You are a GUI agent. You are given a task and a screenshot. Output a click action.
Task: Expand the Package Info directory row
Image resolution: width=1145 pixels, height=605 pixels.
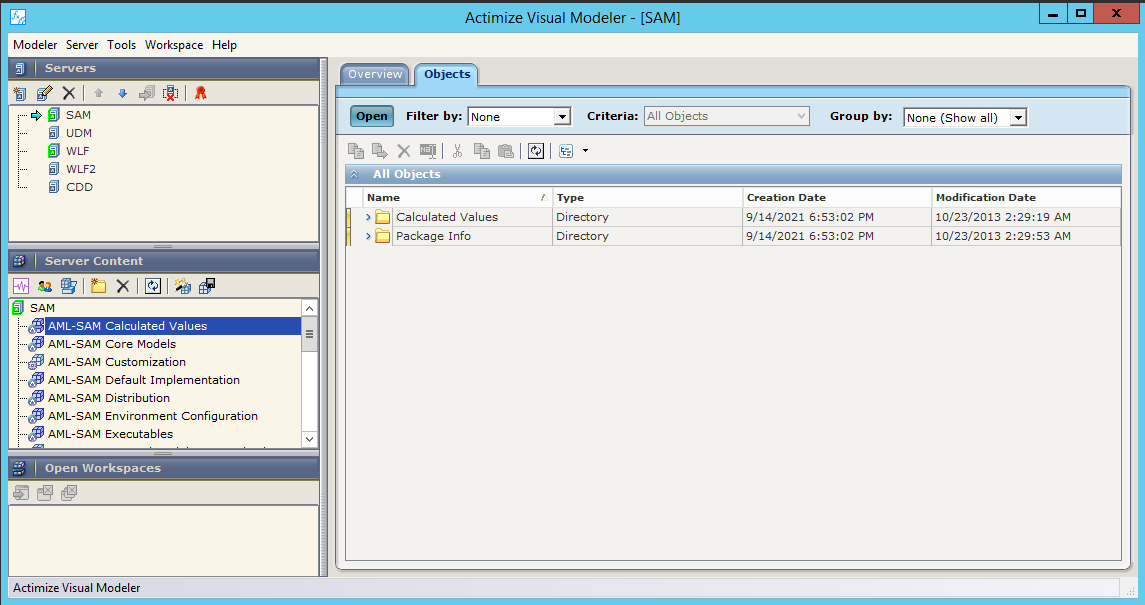click(x=368, y=236)
